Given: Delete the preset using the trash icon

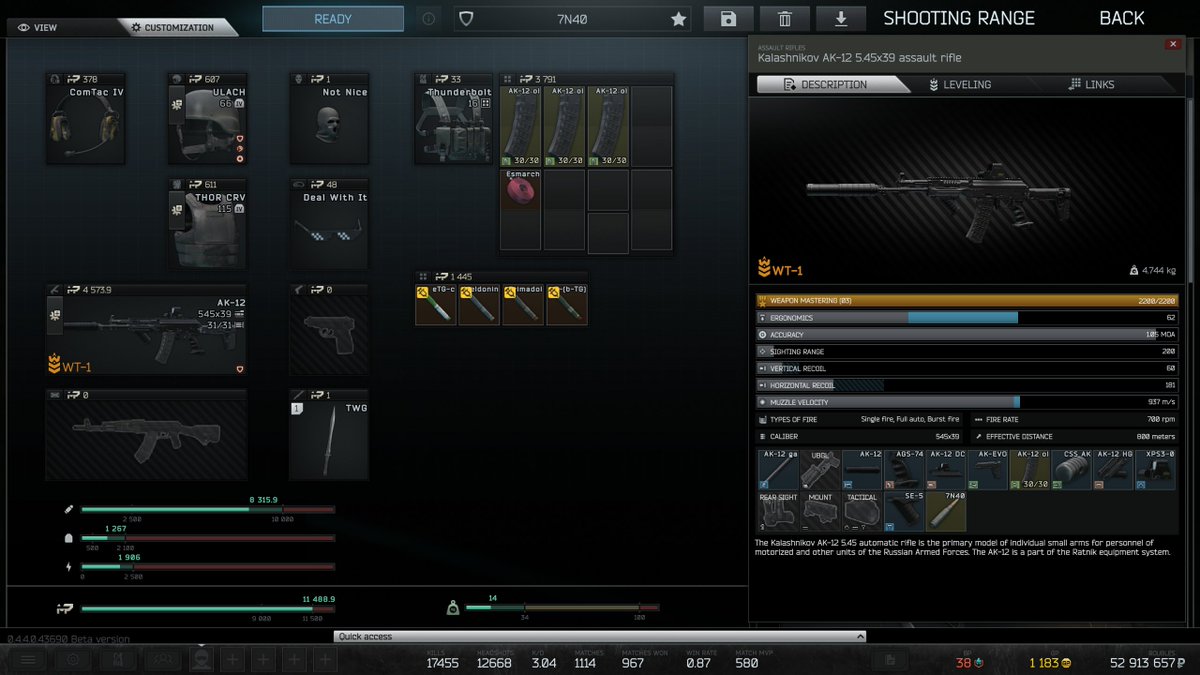Looking at the screenshot, I should (x=785, y=19).
